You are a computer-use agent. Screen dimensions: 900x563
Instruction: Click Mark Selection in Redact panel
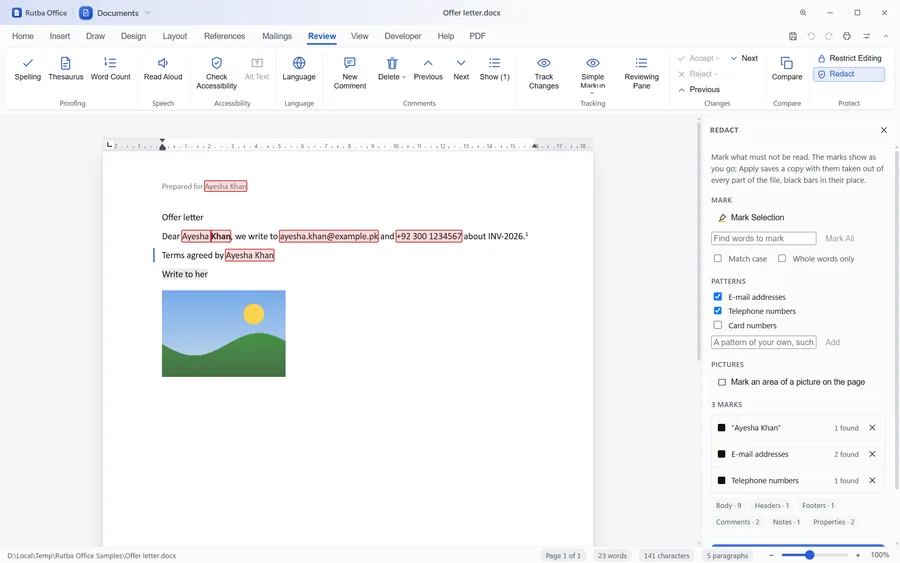click(751, 218)
